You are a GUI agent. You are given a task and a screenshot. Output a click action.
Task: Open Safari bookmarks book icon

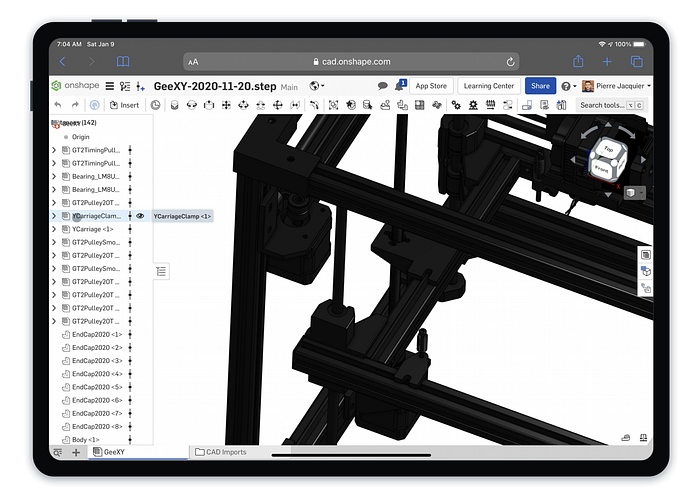pos(123,62)
